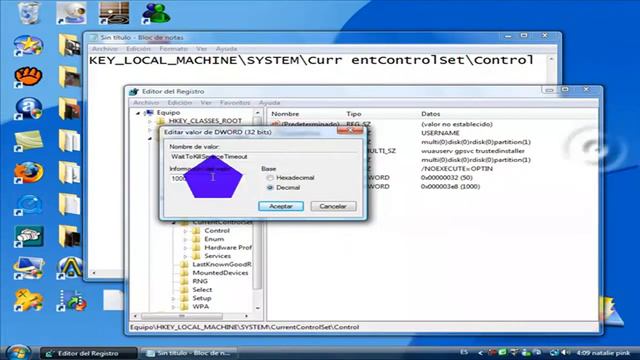Open Ver menu in Registry Editor

[x=206, y=103]
